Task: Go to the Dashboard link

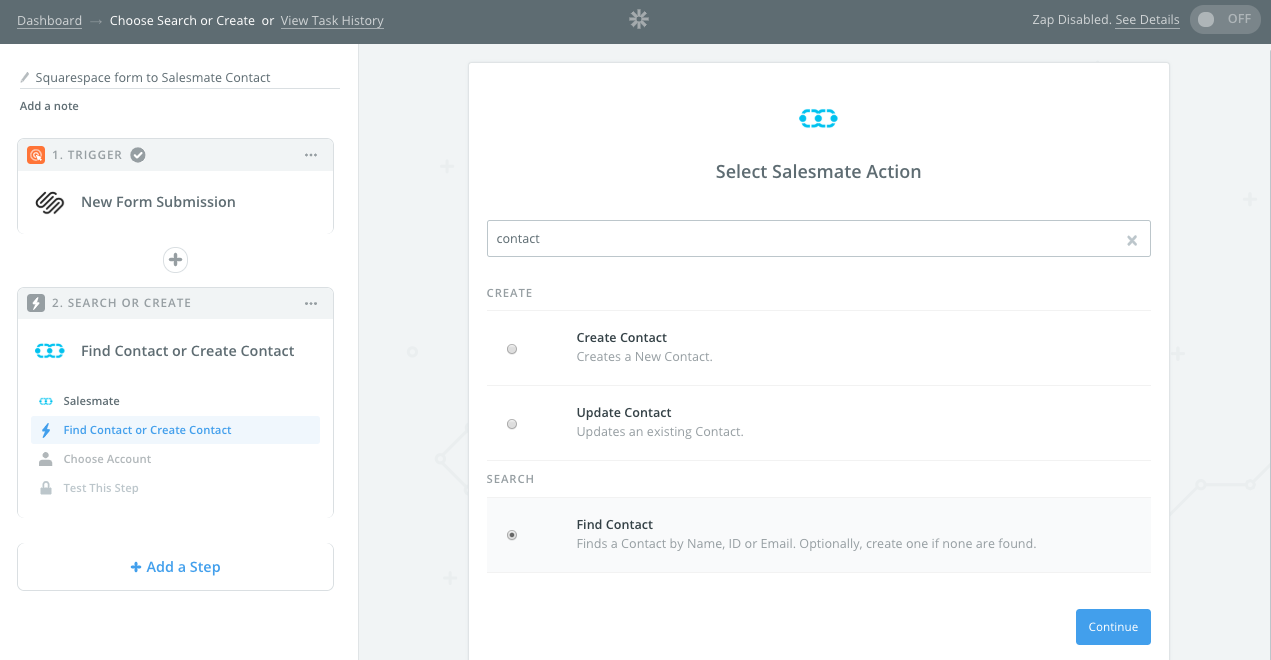Action: (49, 20)
